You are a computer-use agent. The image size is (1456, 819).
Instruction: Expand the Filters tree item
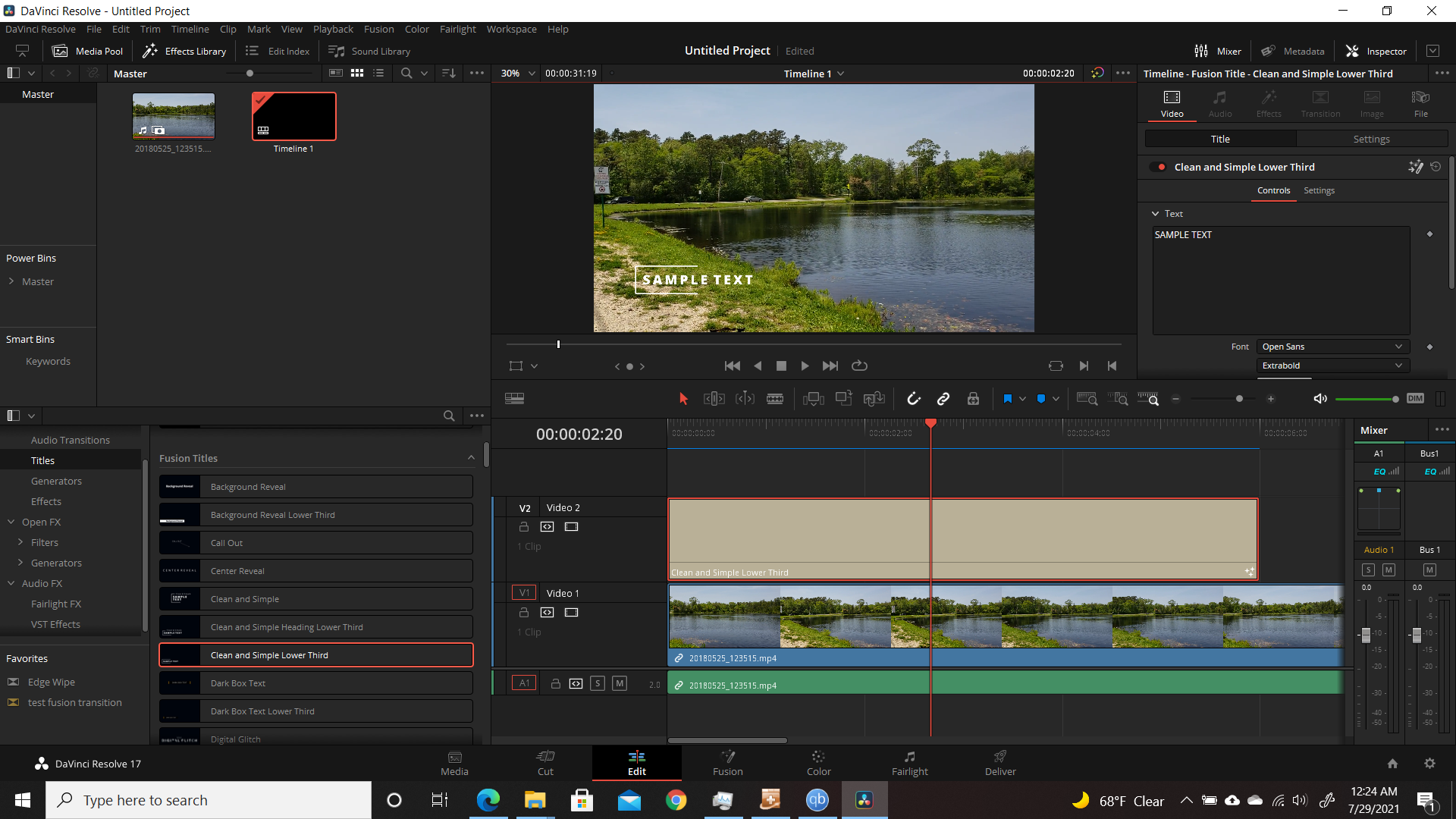point(20,542)
